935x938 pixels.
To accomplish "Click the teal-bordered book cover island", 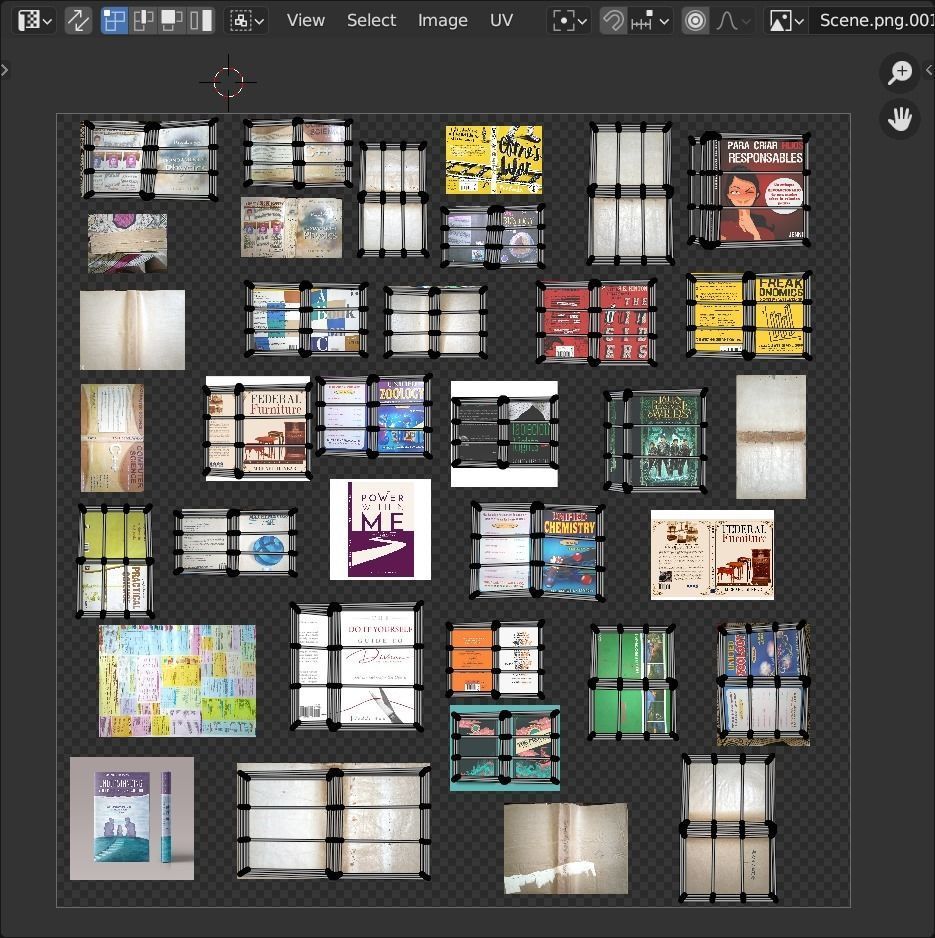I will [x=505, y=748].
